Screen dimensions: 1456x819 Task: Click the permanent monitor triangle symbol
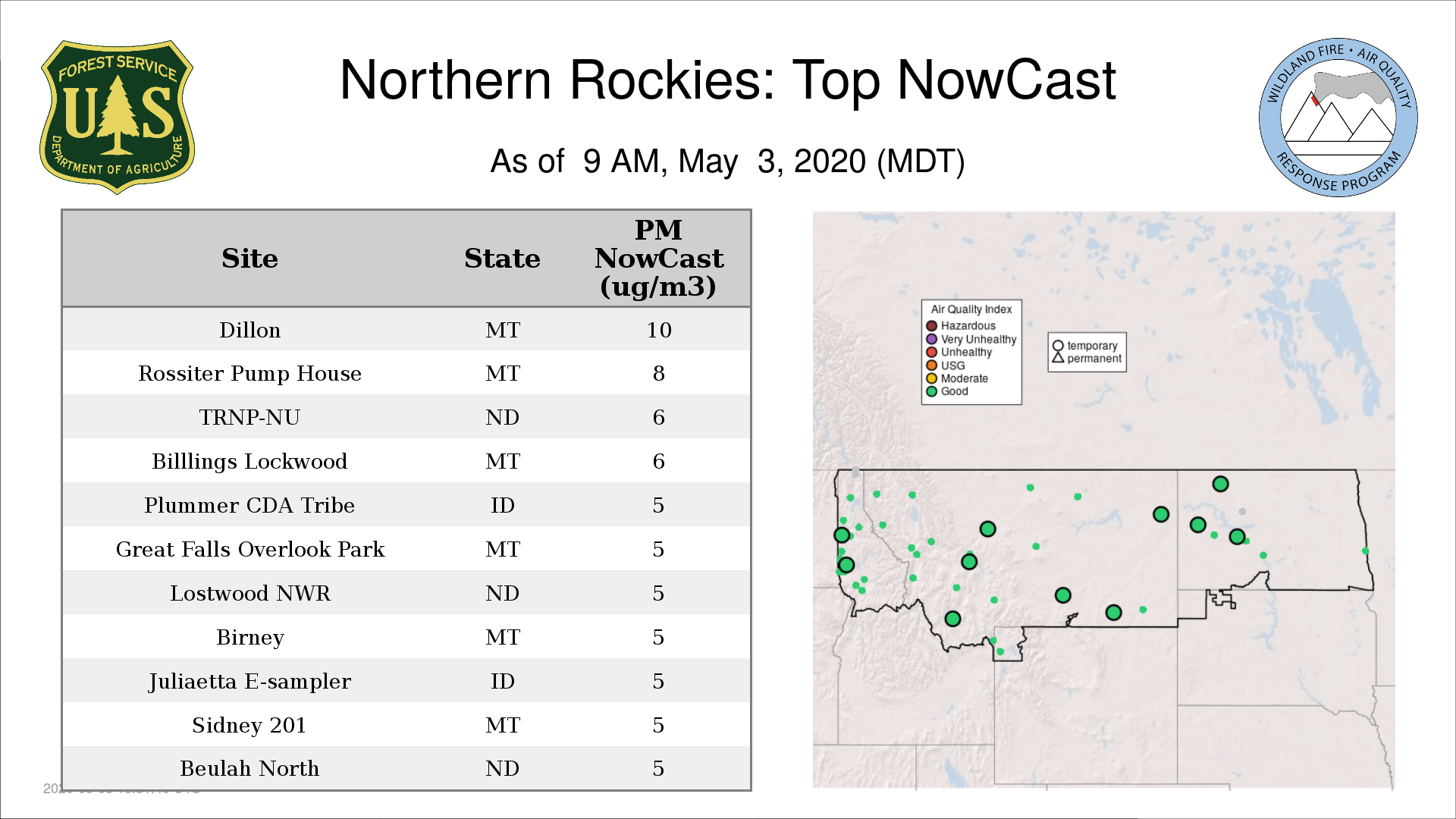pos(1058,358)
